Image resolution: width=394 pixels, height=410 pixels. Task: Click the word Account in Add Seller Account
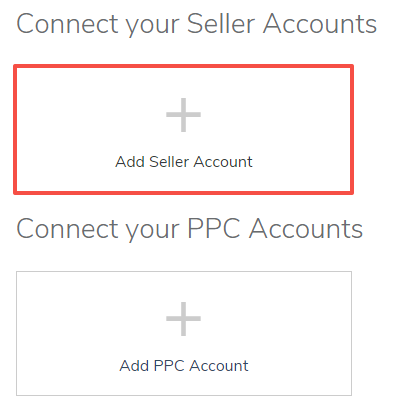click(223, 162)
